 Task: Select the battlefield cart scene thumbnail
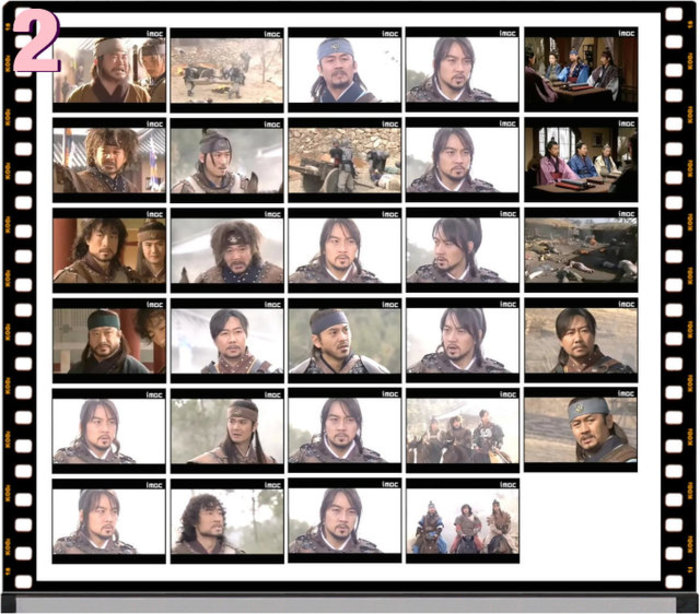click(x=227, y=70)
